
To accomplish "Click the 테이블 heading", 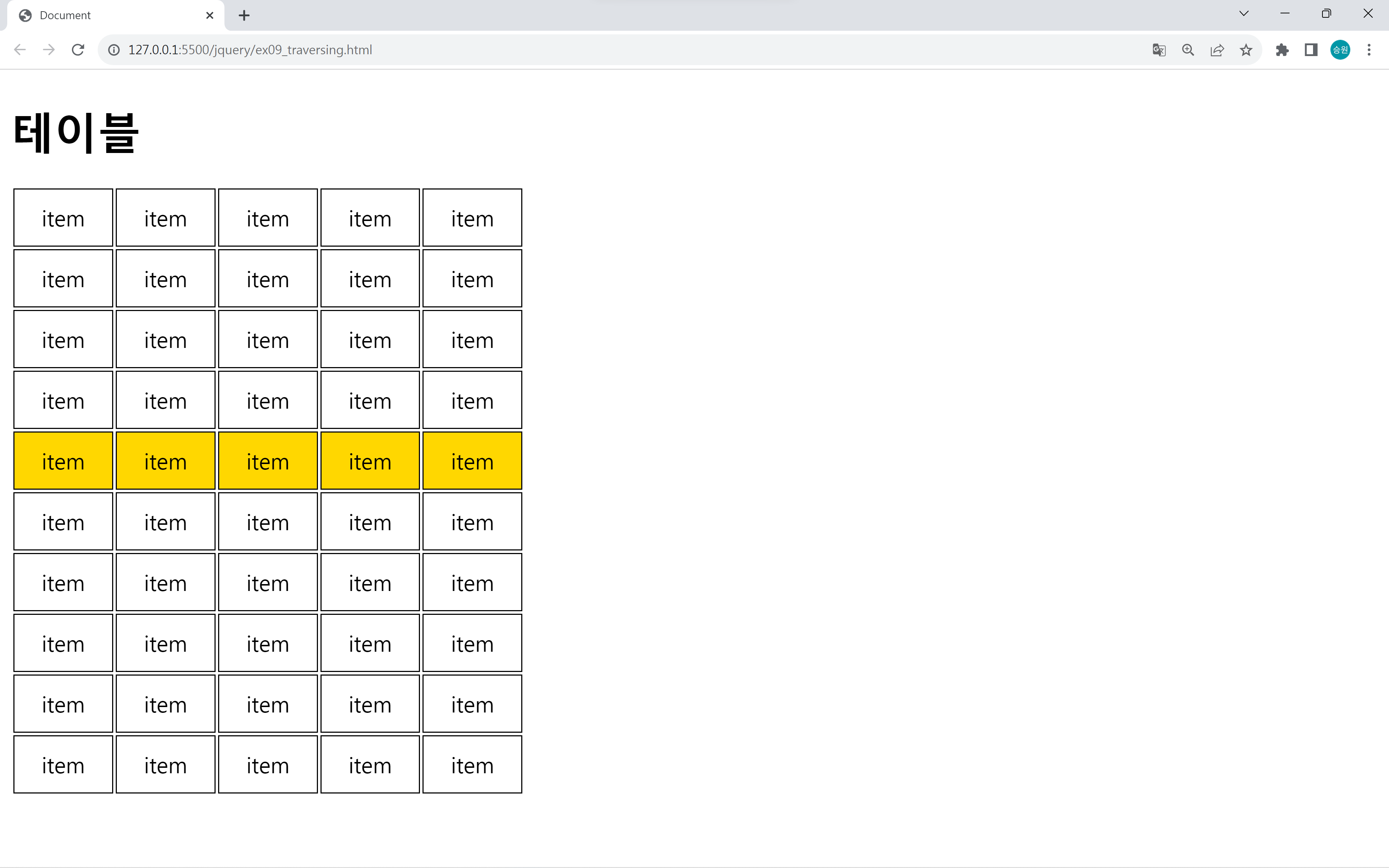I will coord(76,133).
